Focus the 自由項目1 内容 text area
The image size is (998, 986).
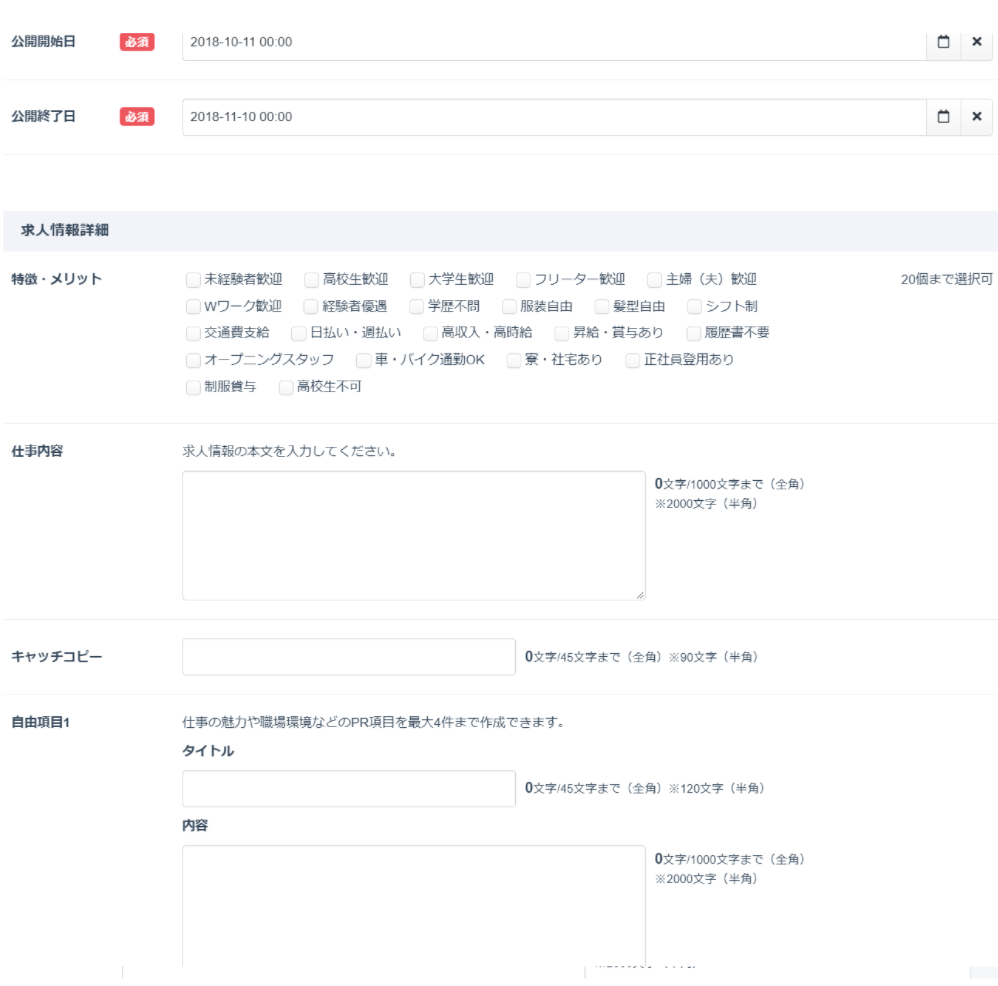coord(413,905)
